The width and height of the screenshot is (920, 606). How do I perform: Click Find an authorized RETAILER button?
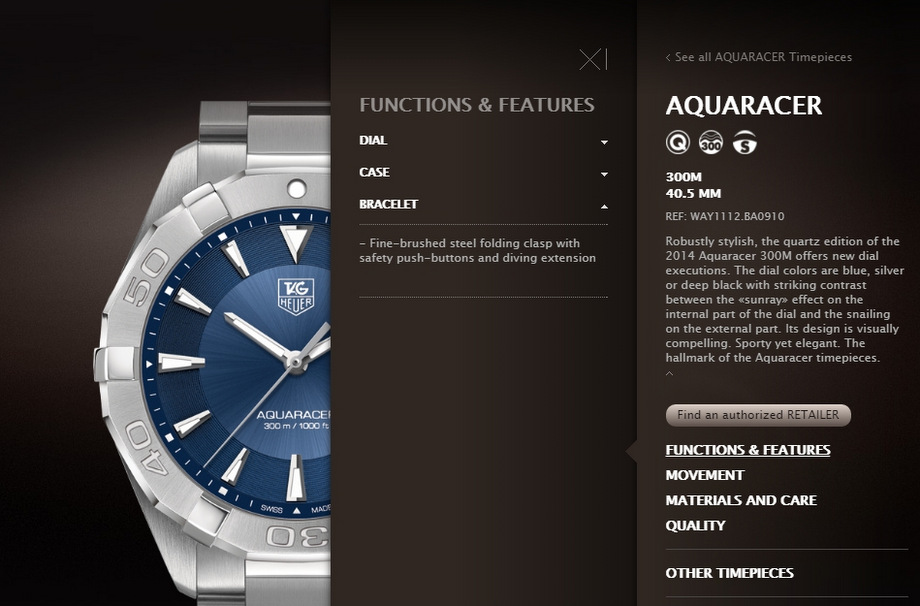click(758, 415)
